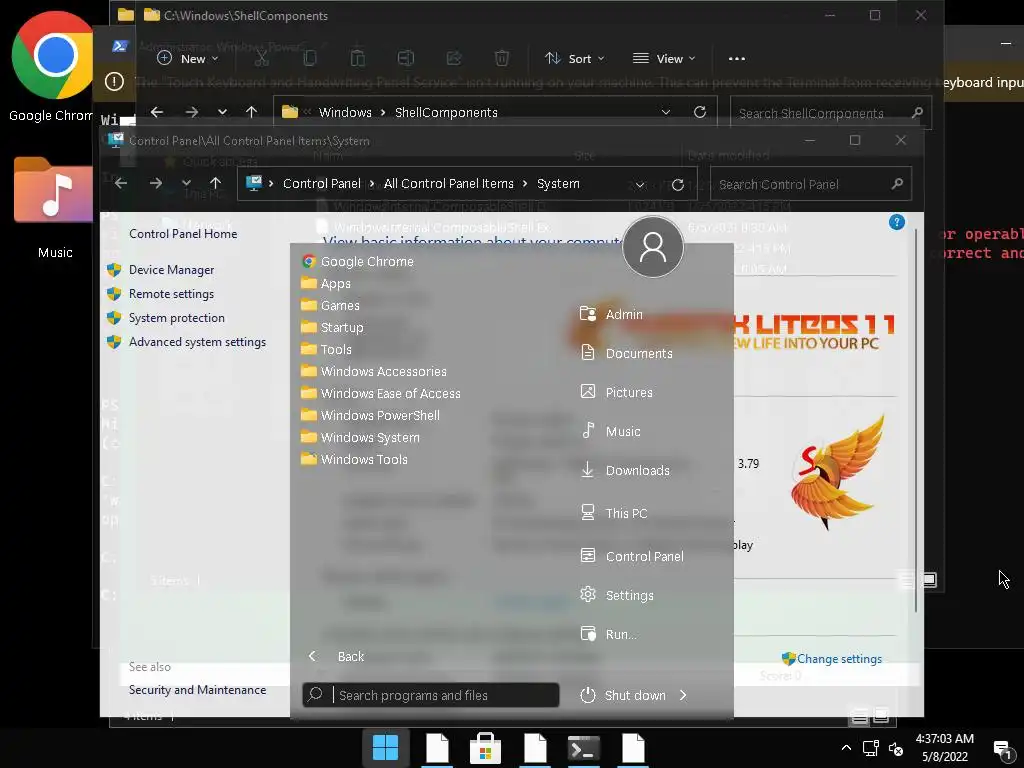1024x768 pixels.
Task: Go to Control Panel Home
Action: [x=183, y=234]
